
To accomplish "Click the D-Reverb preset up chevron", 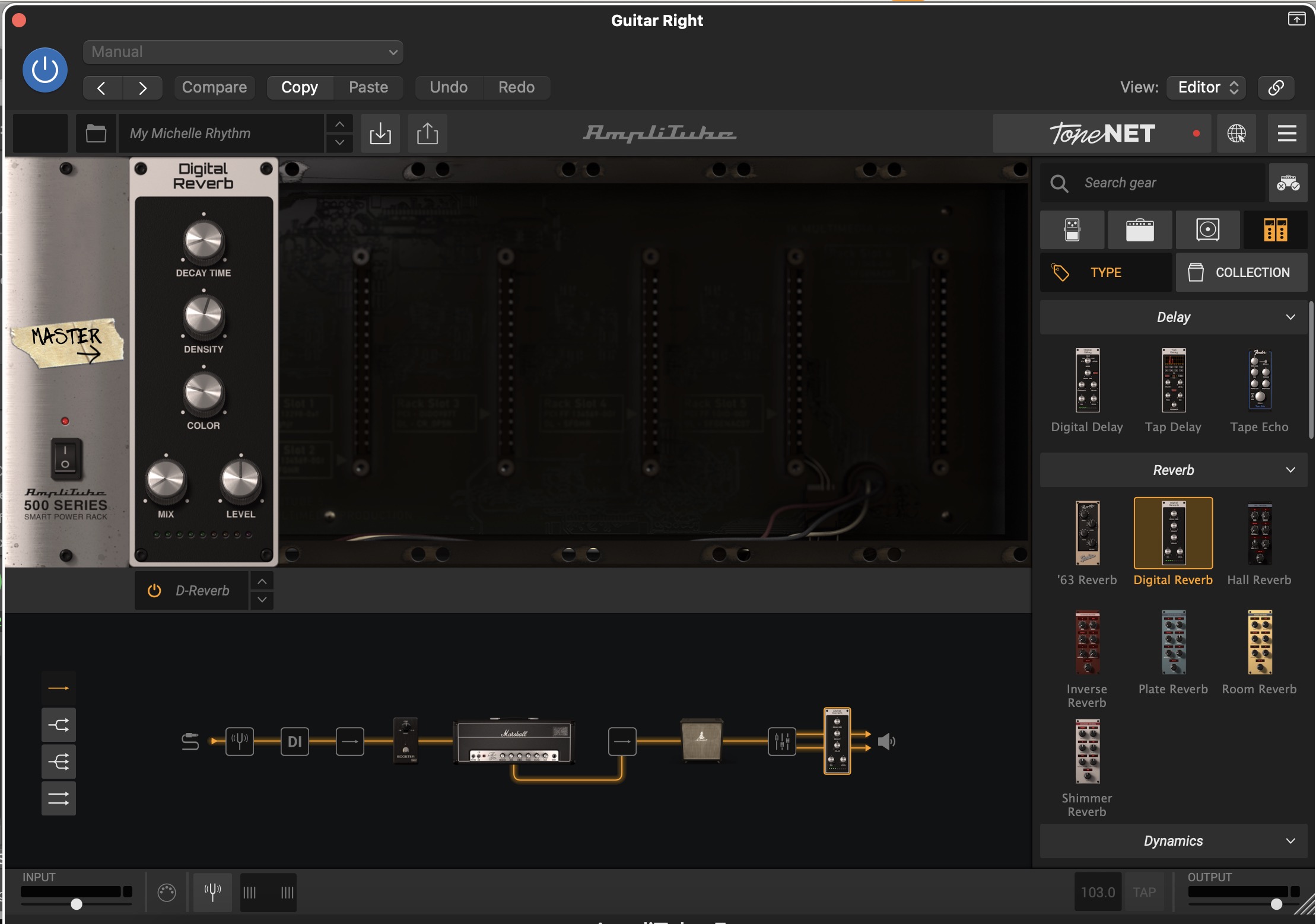I will tap(262, 581).
